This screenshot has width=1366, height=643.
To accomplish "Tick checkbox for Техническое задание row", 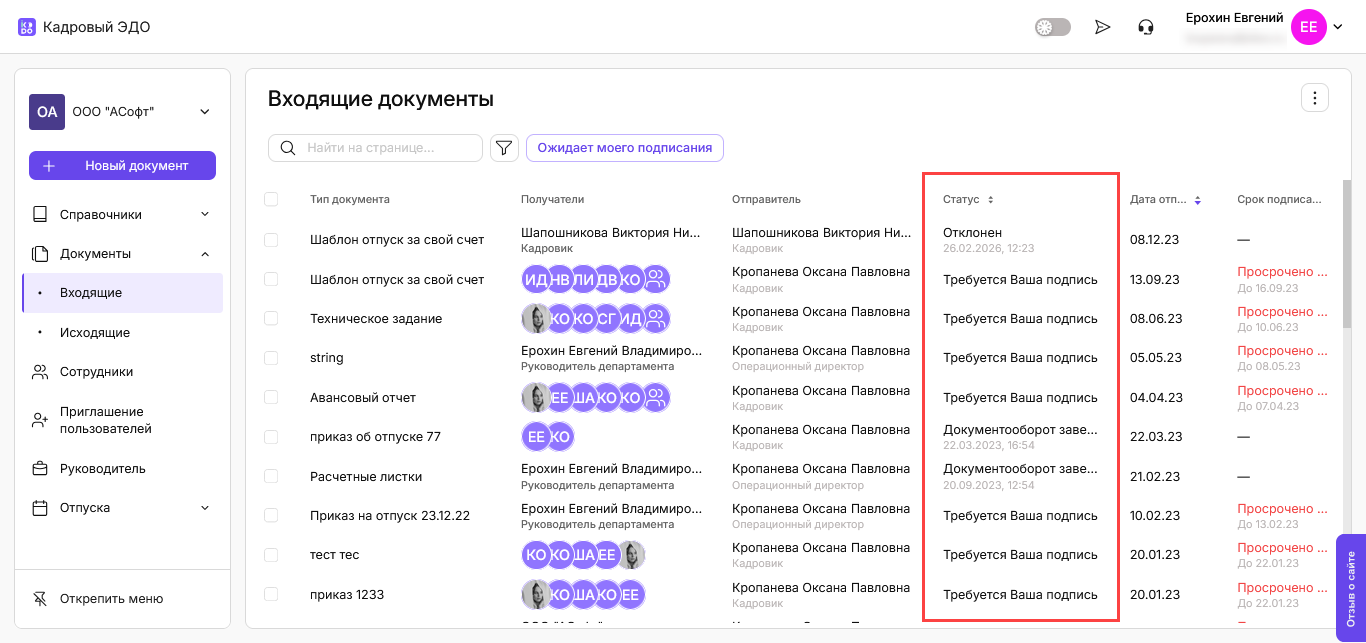I will click(x=271, y=319).
